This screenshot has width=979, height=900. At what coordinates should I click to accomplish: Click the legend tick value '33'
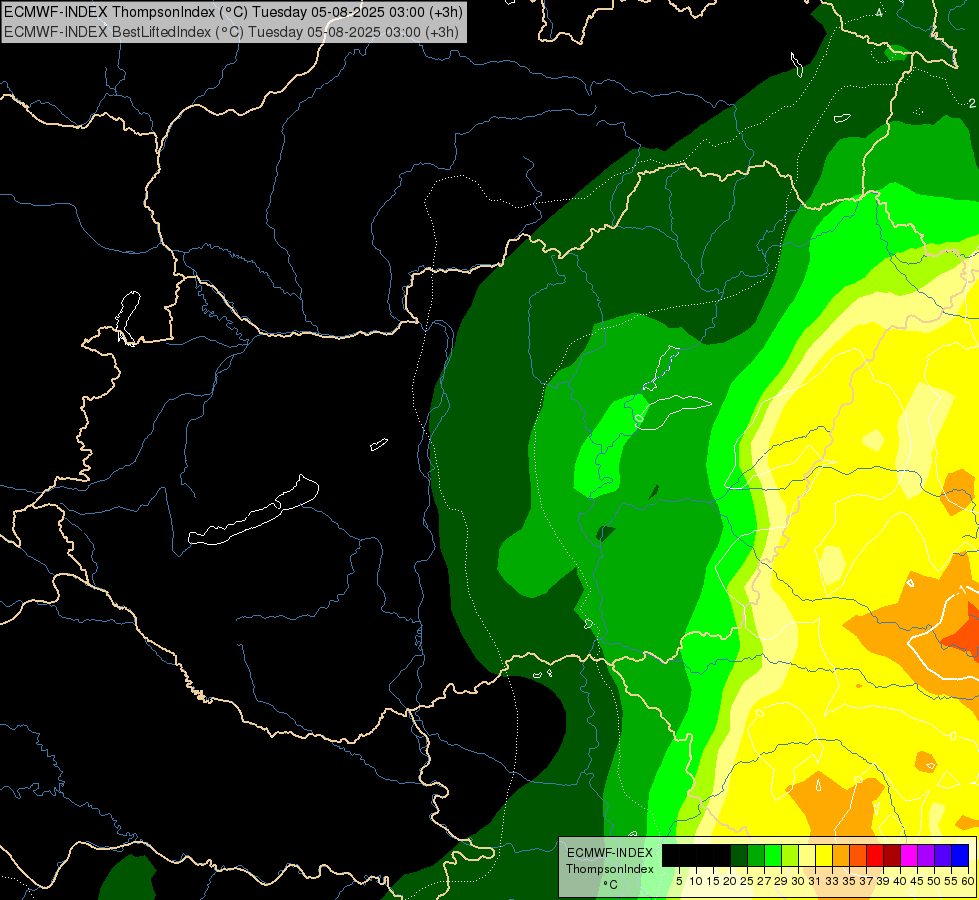pyautogui.click(x=832, y=881)
